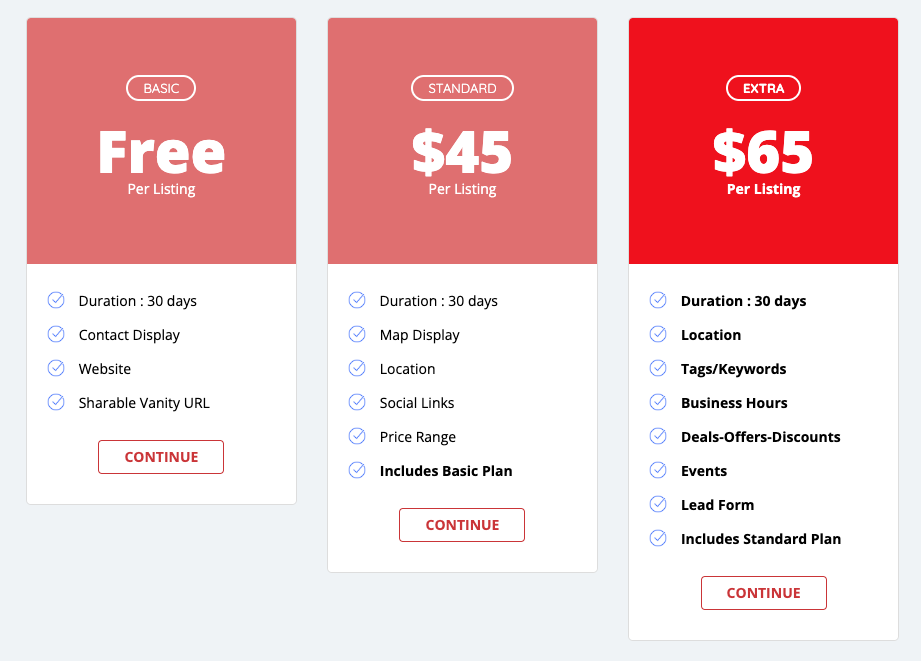
Task: Click the checkmark icon next to Price Range
Action: pos(357,436)
